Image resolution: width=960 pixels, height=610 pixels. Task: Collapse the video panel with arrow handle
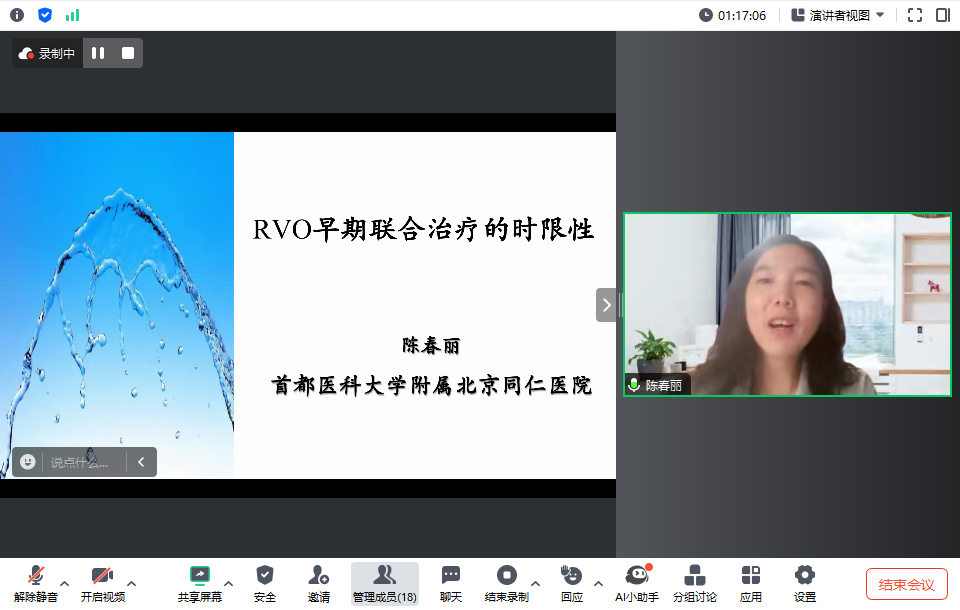[x=606, y=305]
